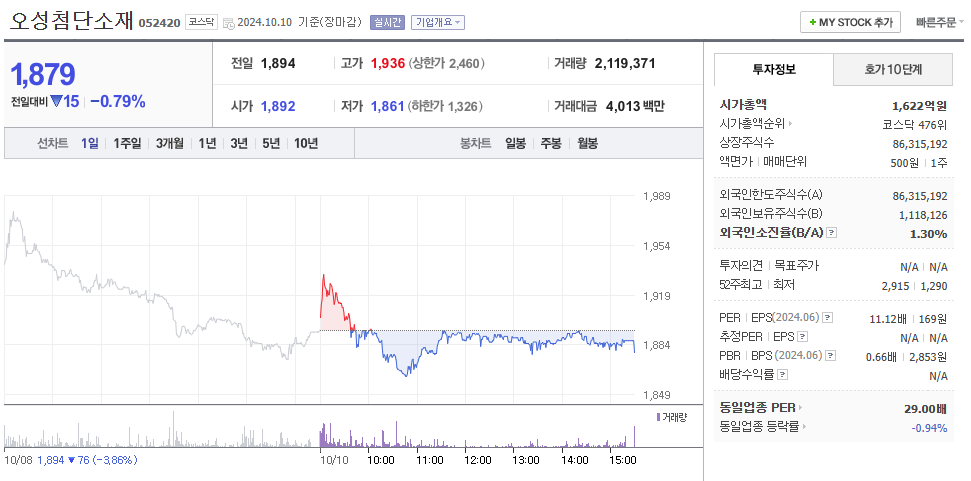Click the 상장주식수 value 86,315,192
This screenshot has width=971, height=481.
(920, 144)
